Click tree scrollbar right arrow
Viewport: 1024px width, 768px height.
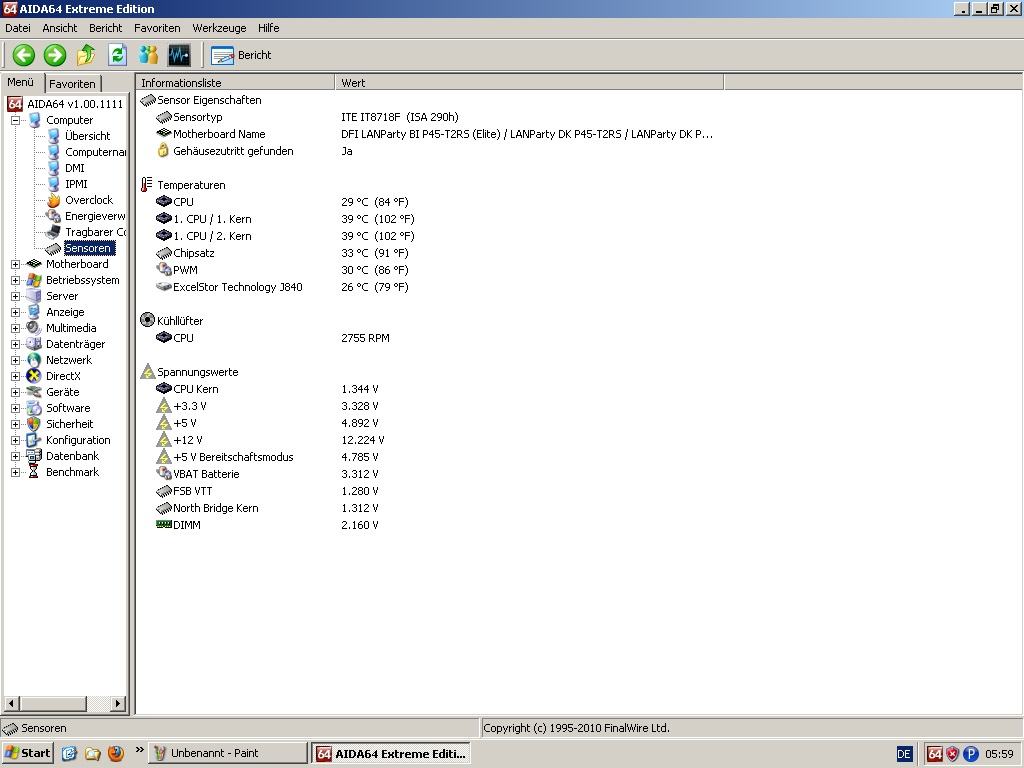coord(118,704)
